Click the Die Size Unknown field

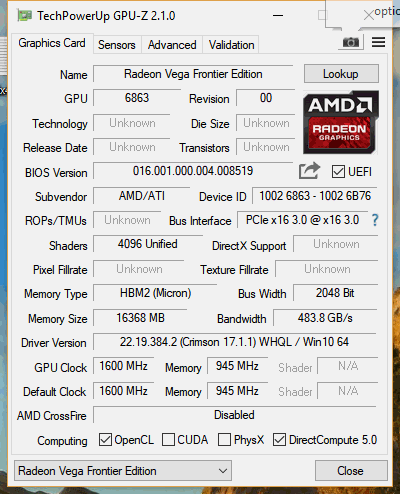point(266,123)
